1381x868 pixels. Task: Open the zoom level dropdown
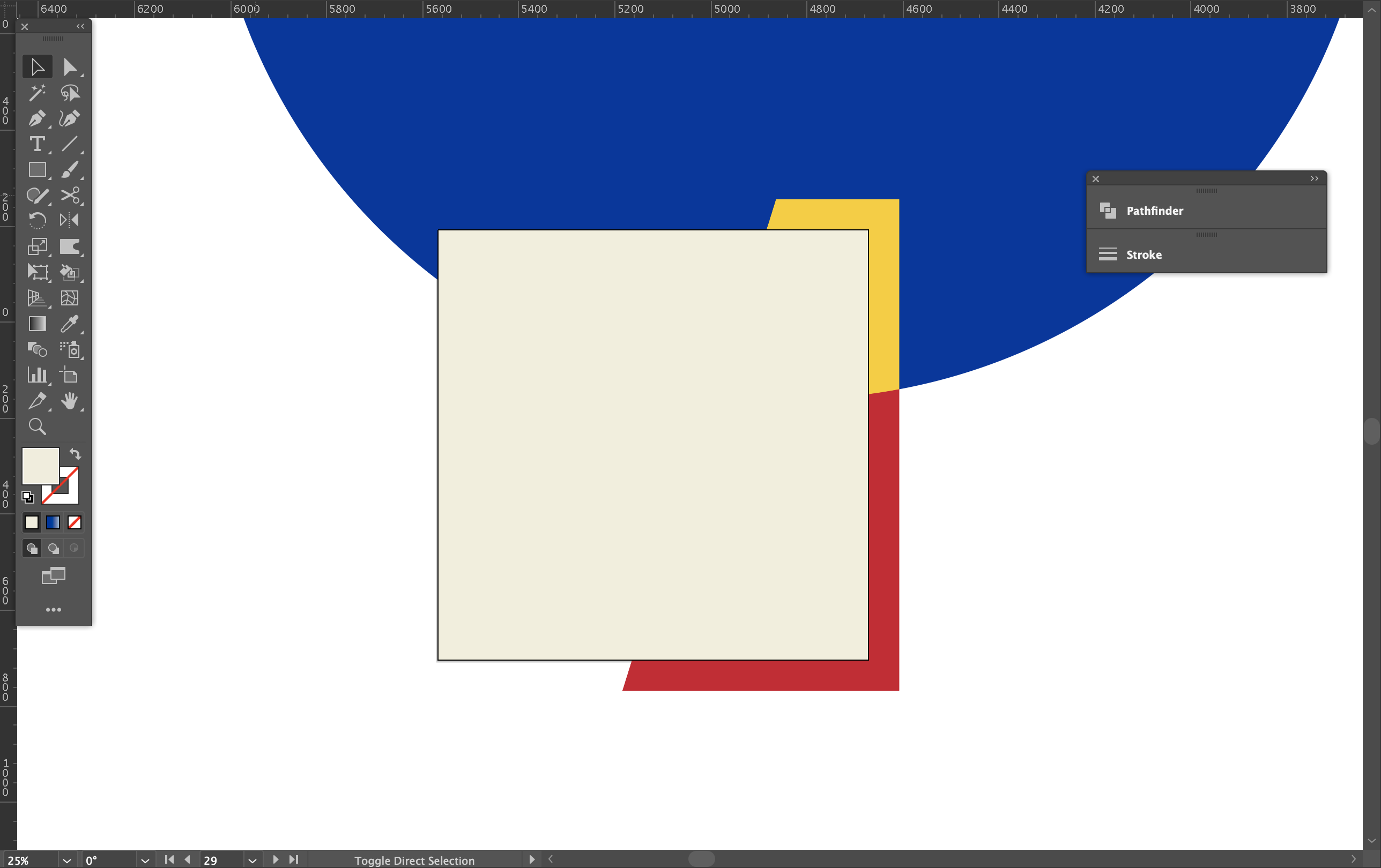tap(66, 860)
